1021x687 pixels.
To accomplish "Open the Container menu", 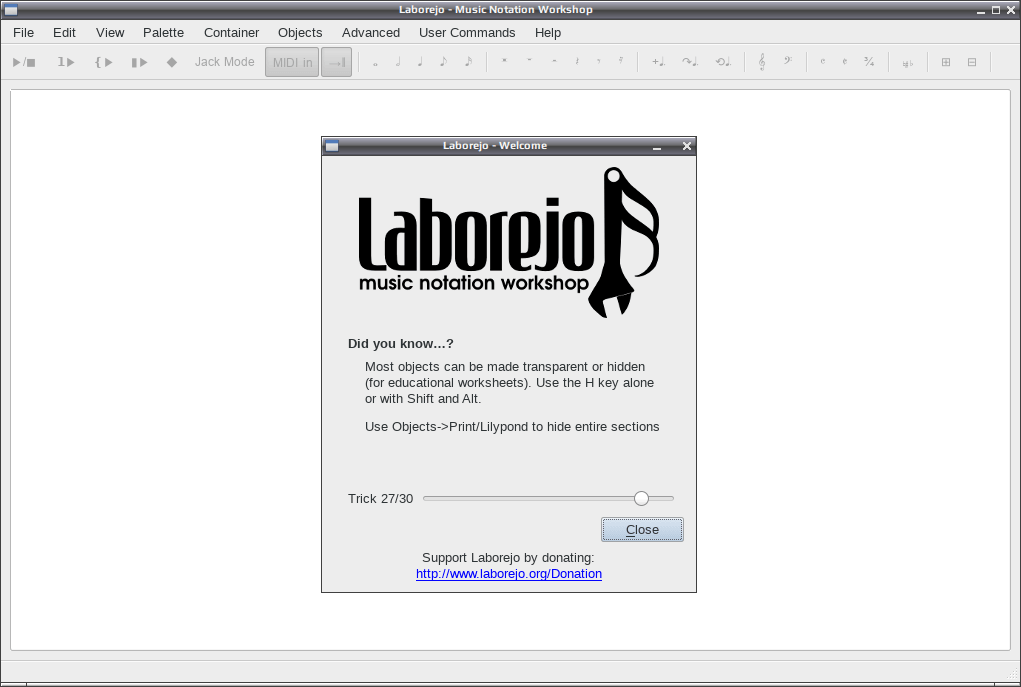I will click(x=231, y=33).
